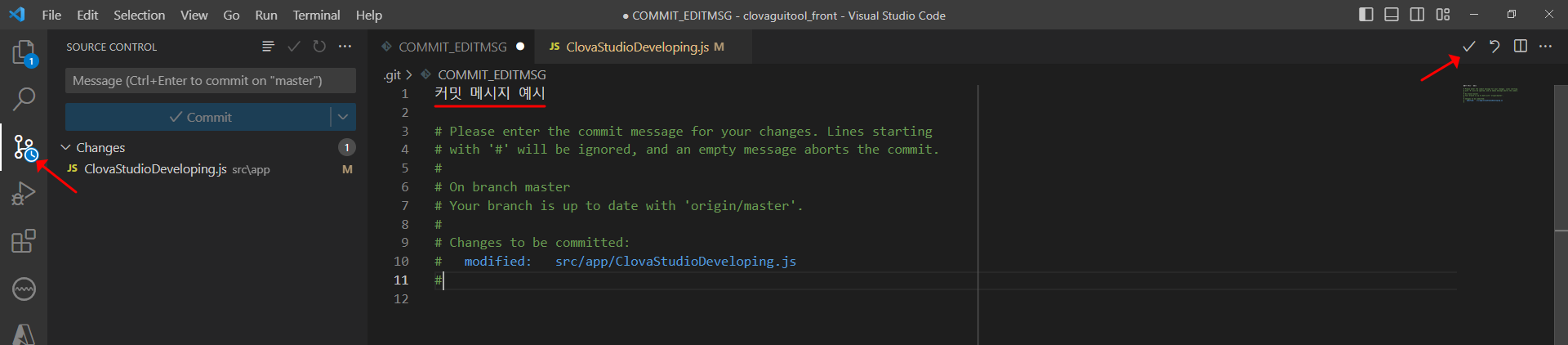Toggle the bottom panel layout button
The height and width of the screenshot is (345, 1568).
1392,15
